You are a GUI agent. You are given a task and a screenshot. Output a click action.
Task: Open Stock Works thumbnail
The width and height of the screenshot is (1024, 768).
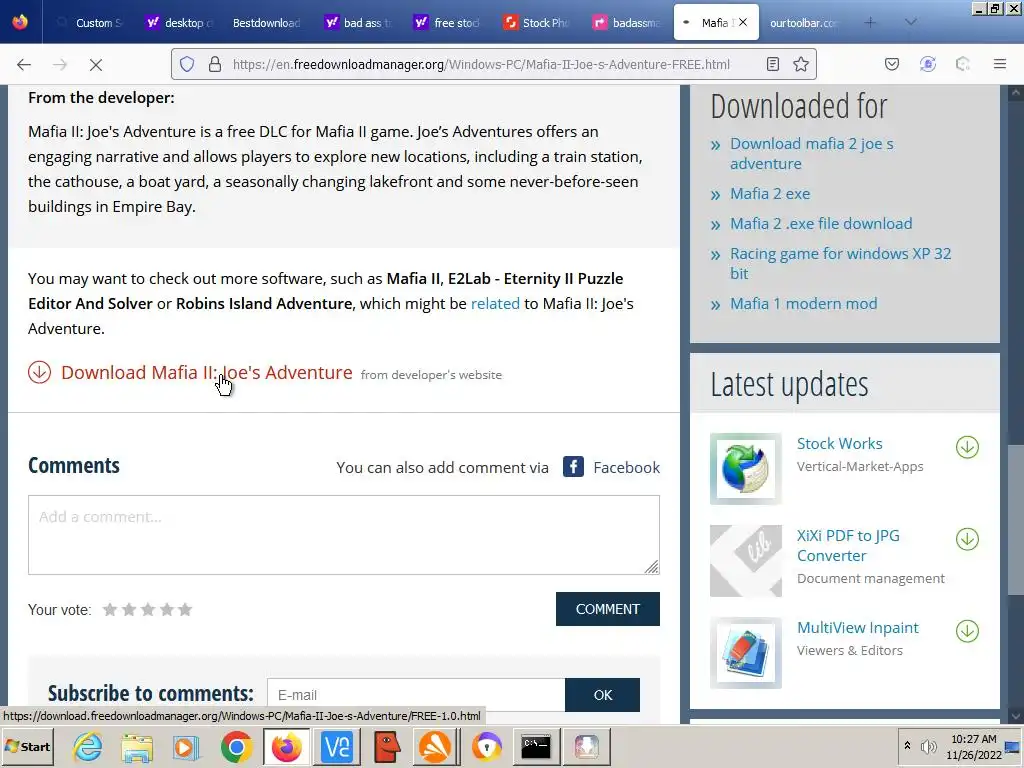tap(746, 469)
